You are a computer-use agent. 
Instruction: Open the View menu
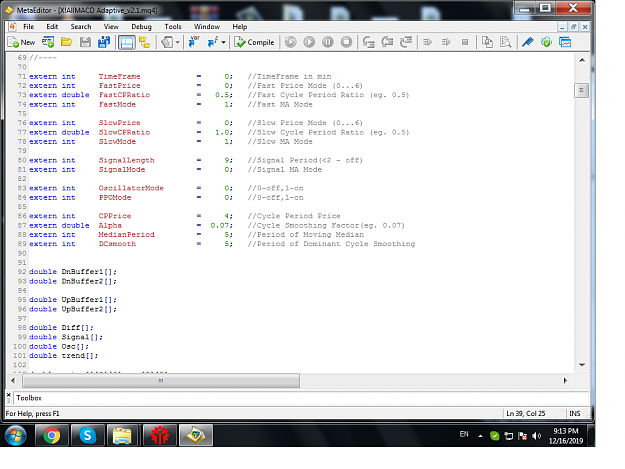111,27
